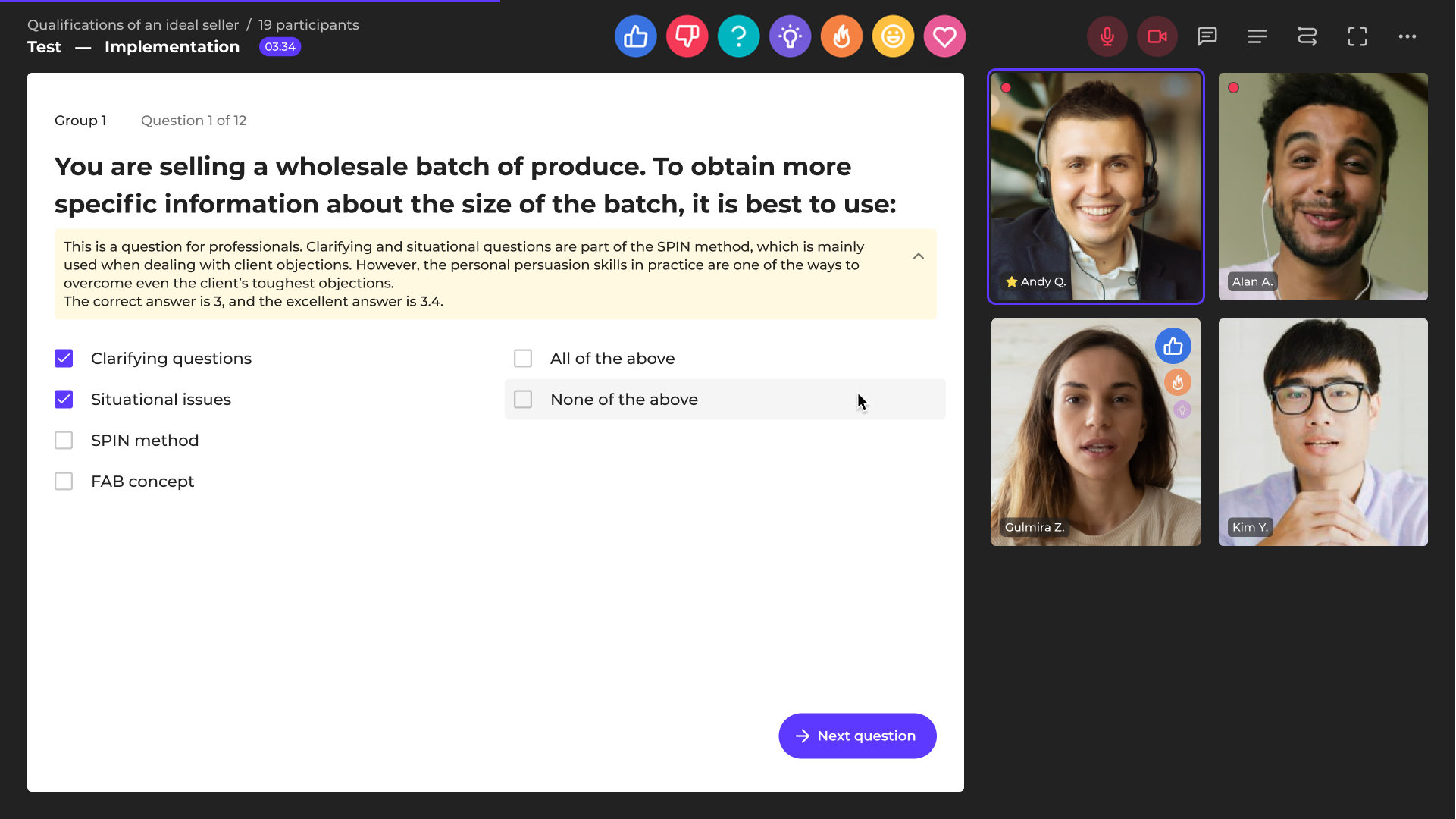This screenshot has width=1456, height=819.
Task: Unmute the microphone
Action: pos(1107,36)
